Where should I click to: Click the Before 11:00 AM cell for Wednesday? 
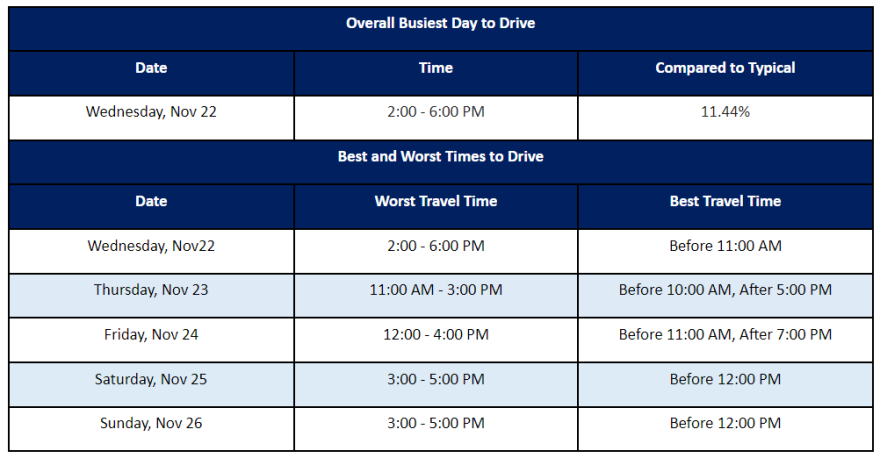click(725, 246)
